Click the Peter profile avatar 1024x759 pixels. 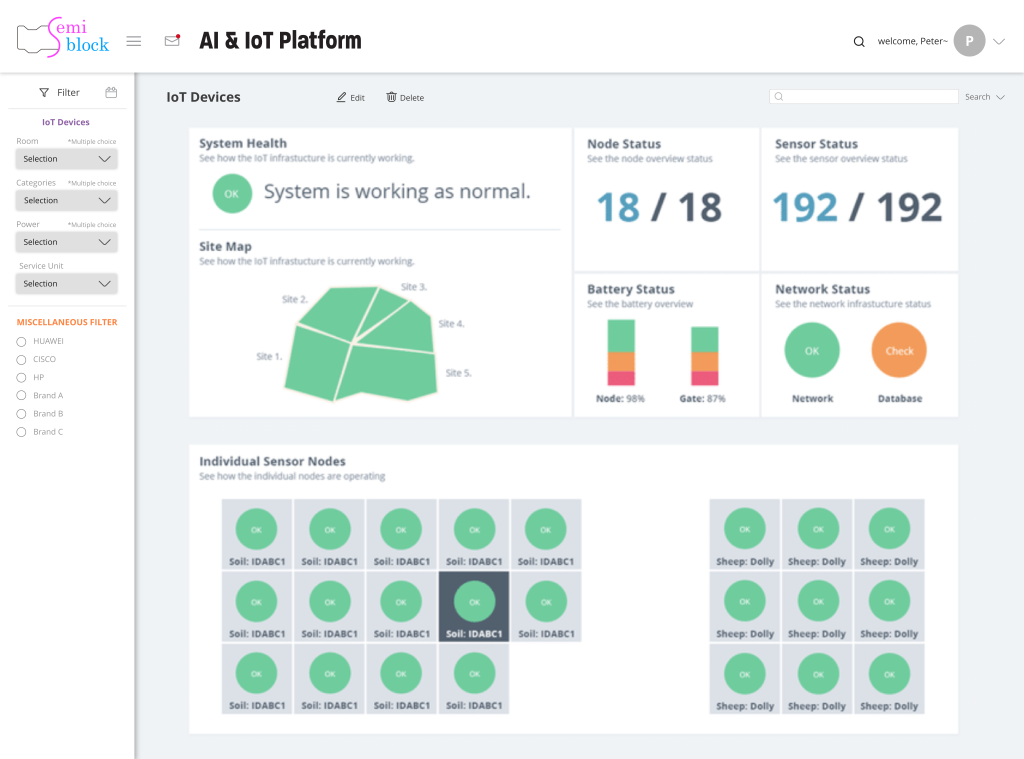coord(969,41)
